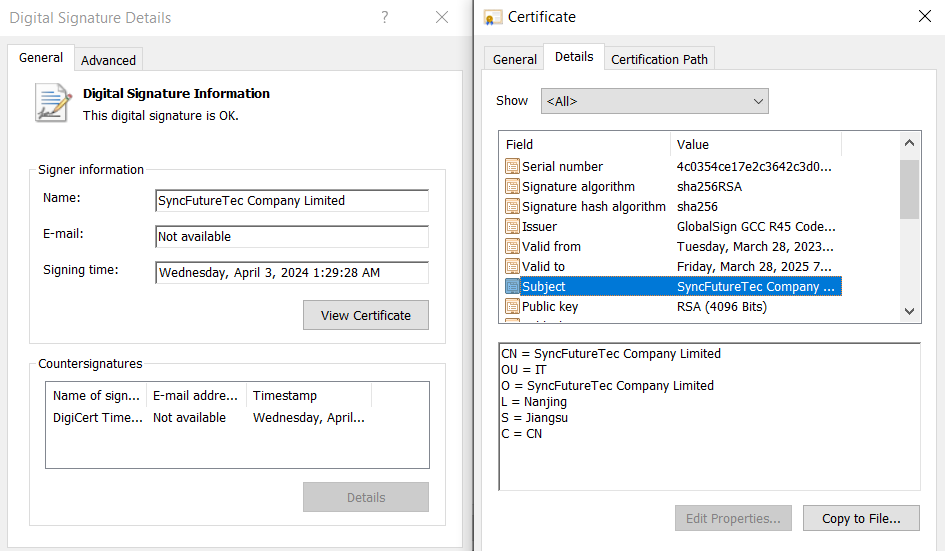The image size is (945, 551).
Task: Click the Value column header
Action: tap(756, 145)
